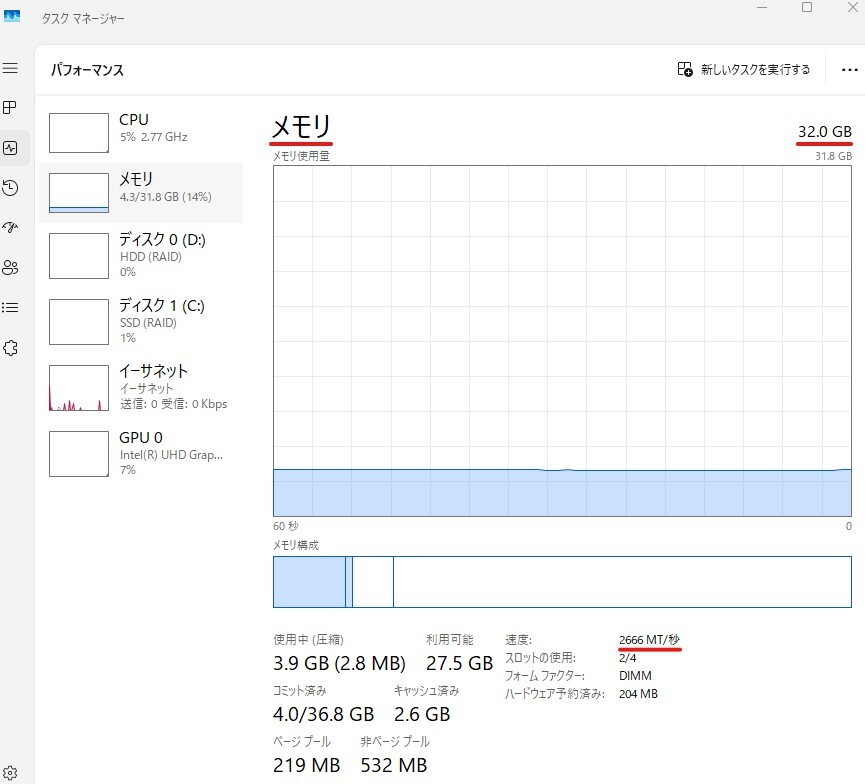Click the 2/4 slots used value
This screenshot has width=865, height=784.
[x=627, y=658]
